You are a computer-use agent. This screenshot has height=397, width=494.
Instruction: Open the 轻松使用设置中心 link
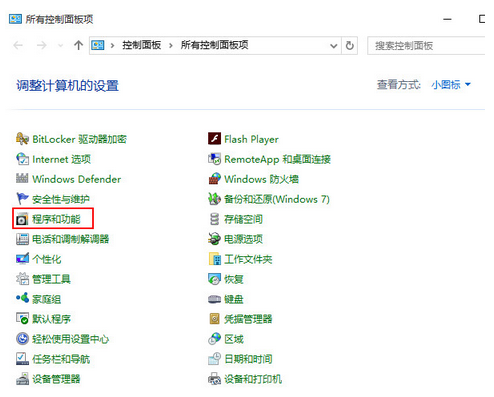click(x=70, y=339)
